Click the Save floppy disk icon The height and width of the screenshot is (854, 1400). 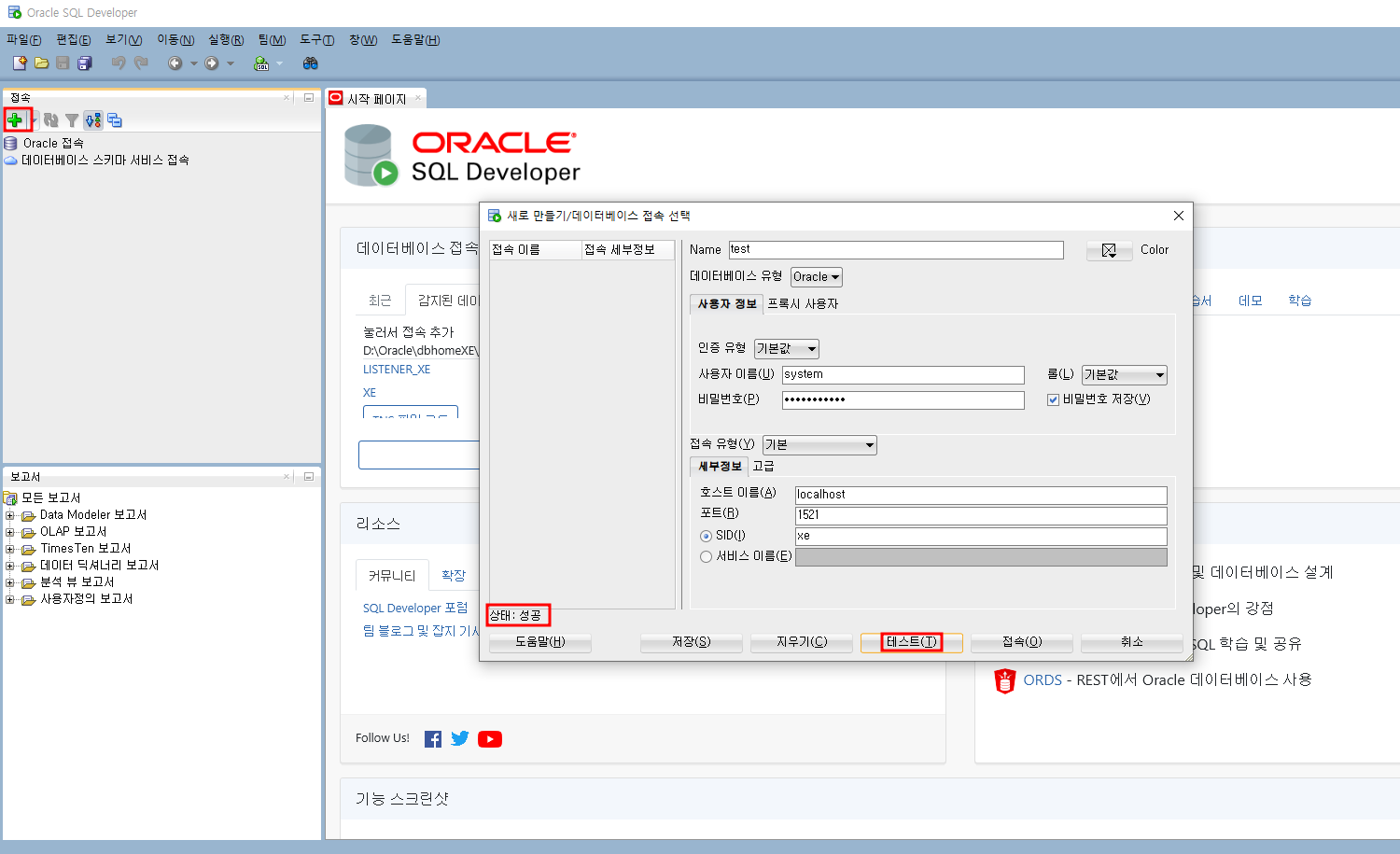point(63,63)
